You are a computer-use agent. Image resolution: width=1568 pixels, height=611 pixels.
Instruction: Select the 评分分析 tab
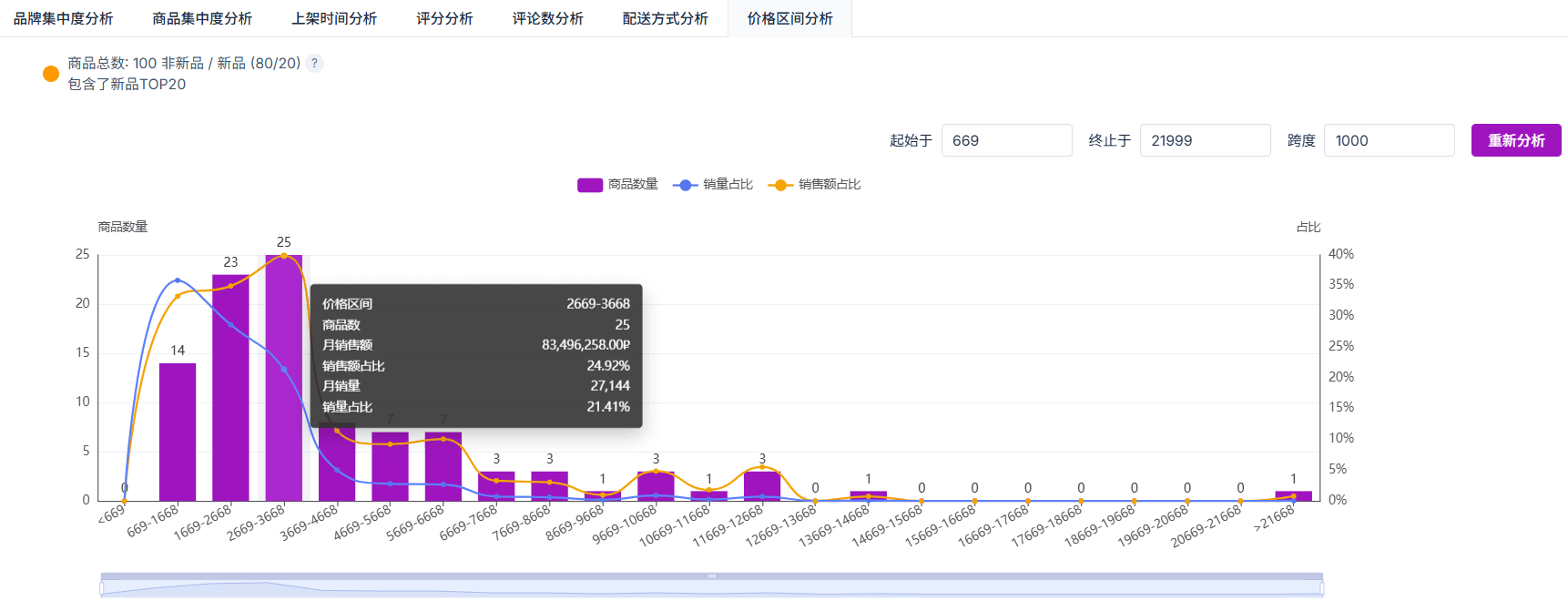pyautogui.click(x=444, y=18)
